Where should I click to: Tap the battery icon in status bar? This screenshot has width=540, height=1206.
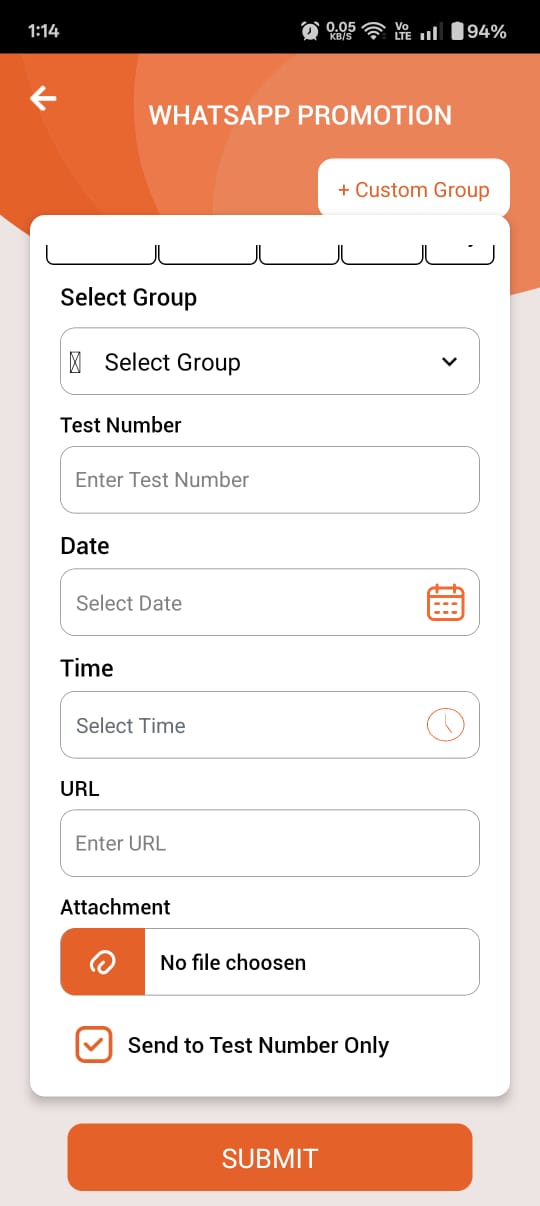pyautogui.click(x=457, y=31)
